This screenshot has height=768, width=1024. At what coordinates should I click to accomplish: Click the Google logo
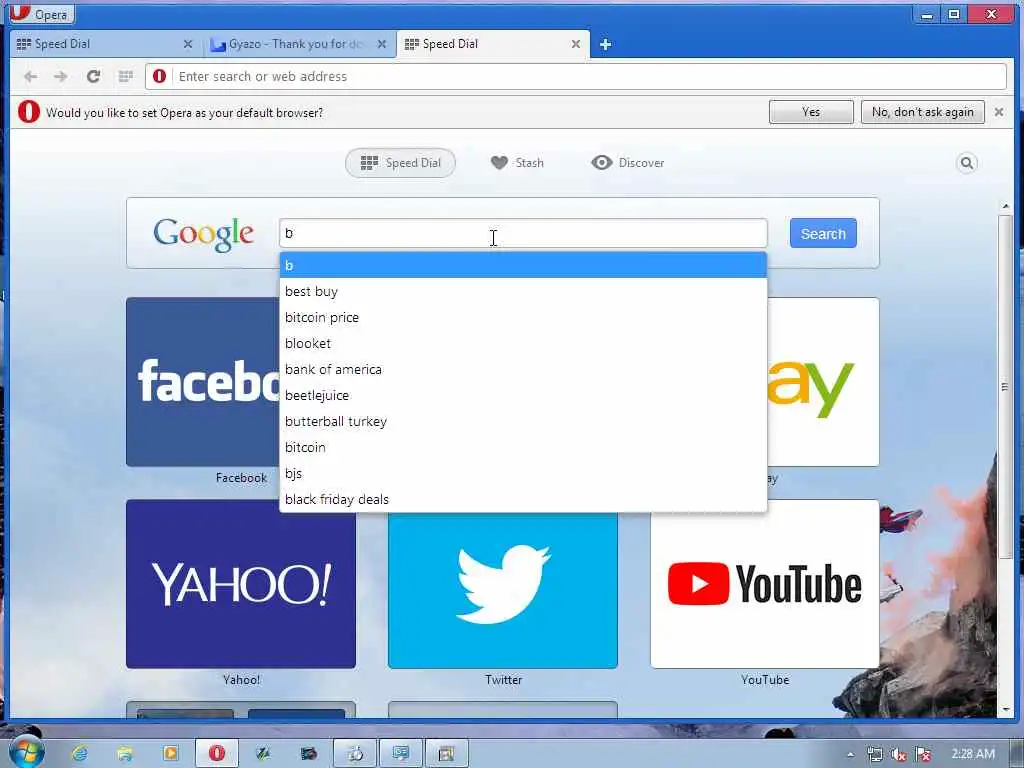tap(203, 234)
